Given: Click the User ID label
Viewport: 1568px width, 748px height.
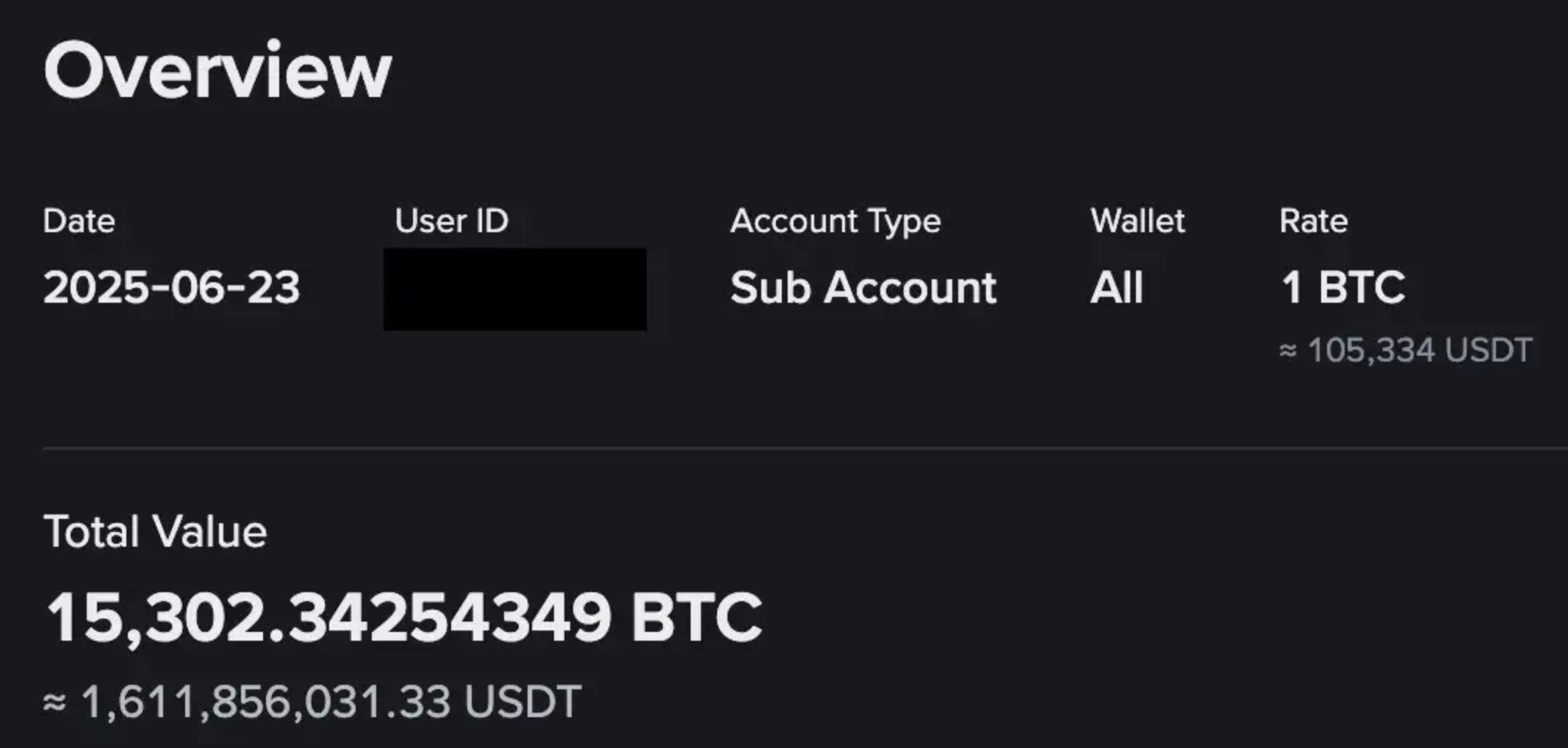Looking at the screenshot, I should pyautogui.click(x=451, y=221).
